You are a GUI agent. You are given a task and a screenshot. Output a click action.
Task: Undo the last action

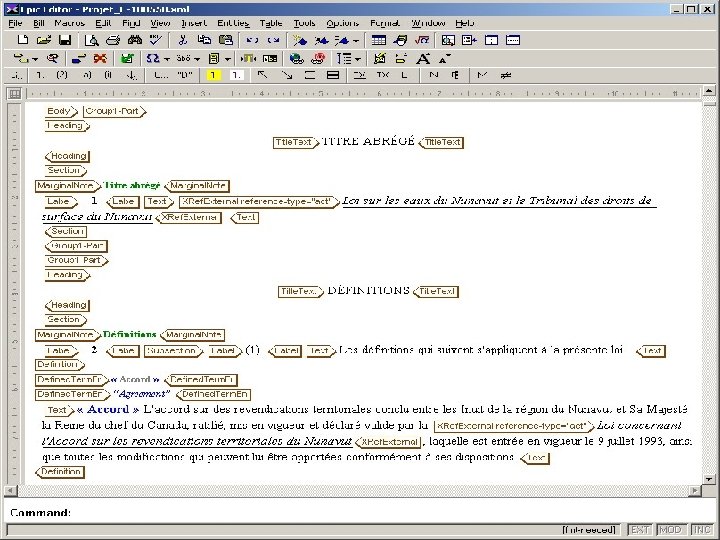click(x=252, y=40)
